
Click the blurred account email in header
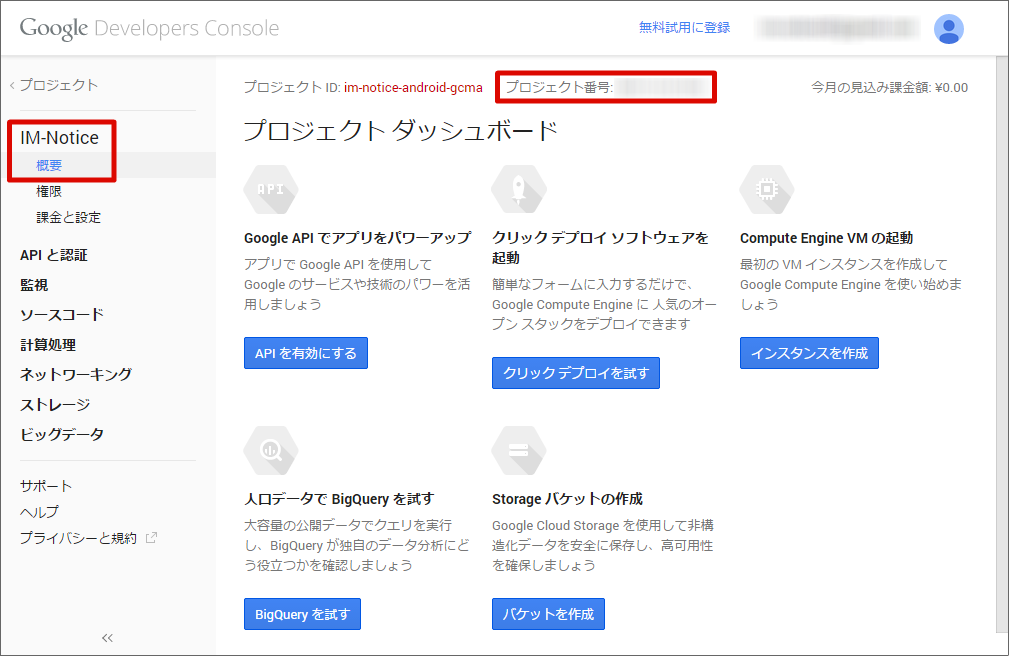[838, 29]
